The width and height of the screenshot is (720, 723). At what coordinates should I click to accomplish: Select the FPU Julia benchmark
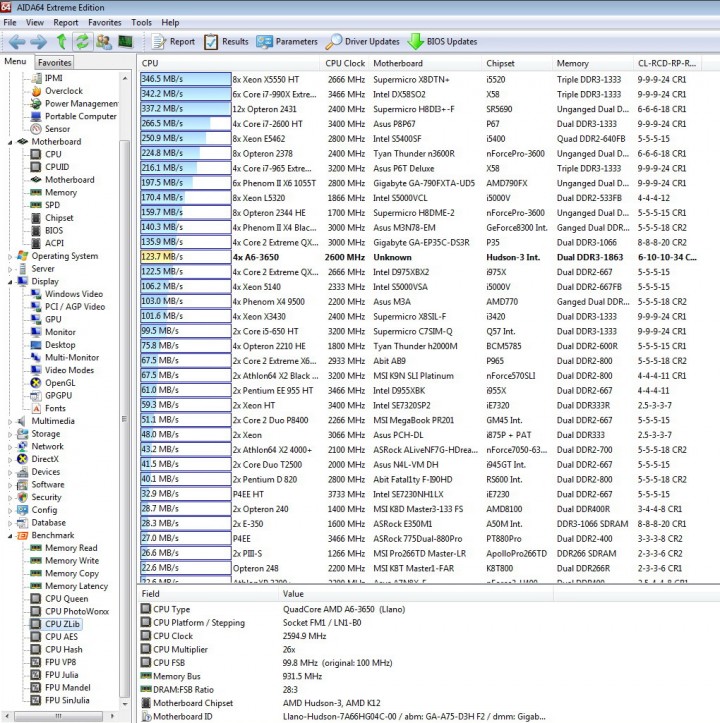click(61, 675)
